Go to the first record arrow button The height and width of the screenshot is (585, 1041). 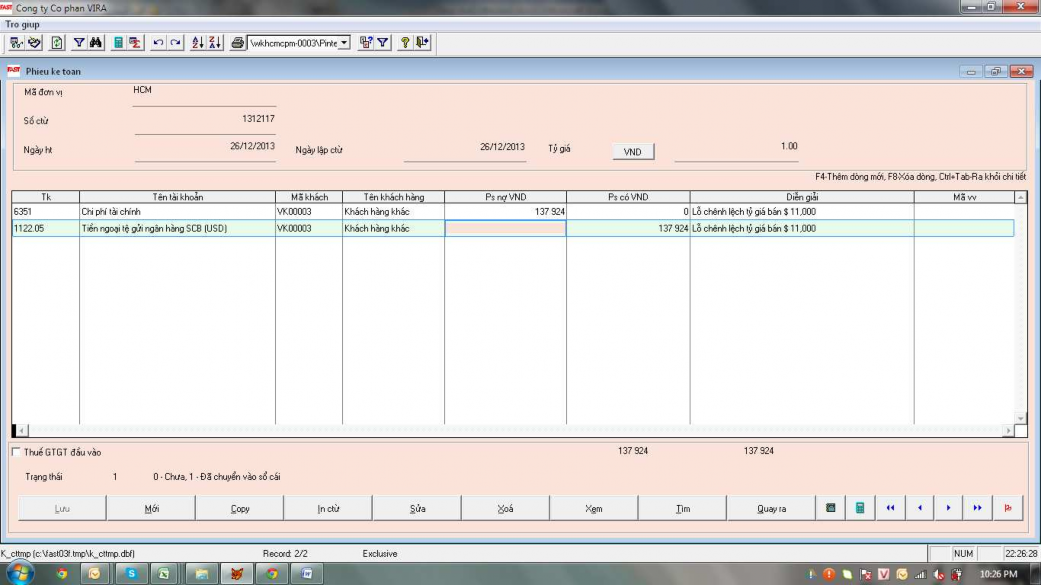tap(889, 508)
